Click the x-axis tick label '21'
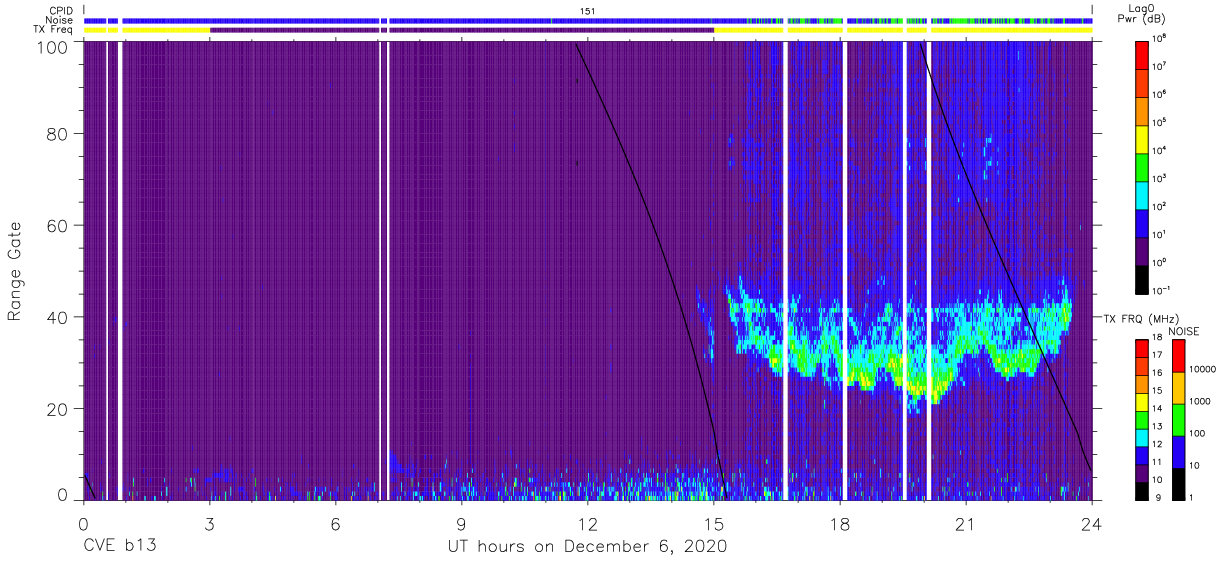 [965, 522]
